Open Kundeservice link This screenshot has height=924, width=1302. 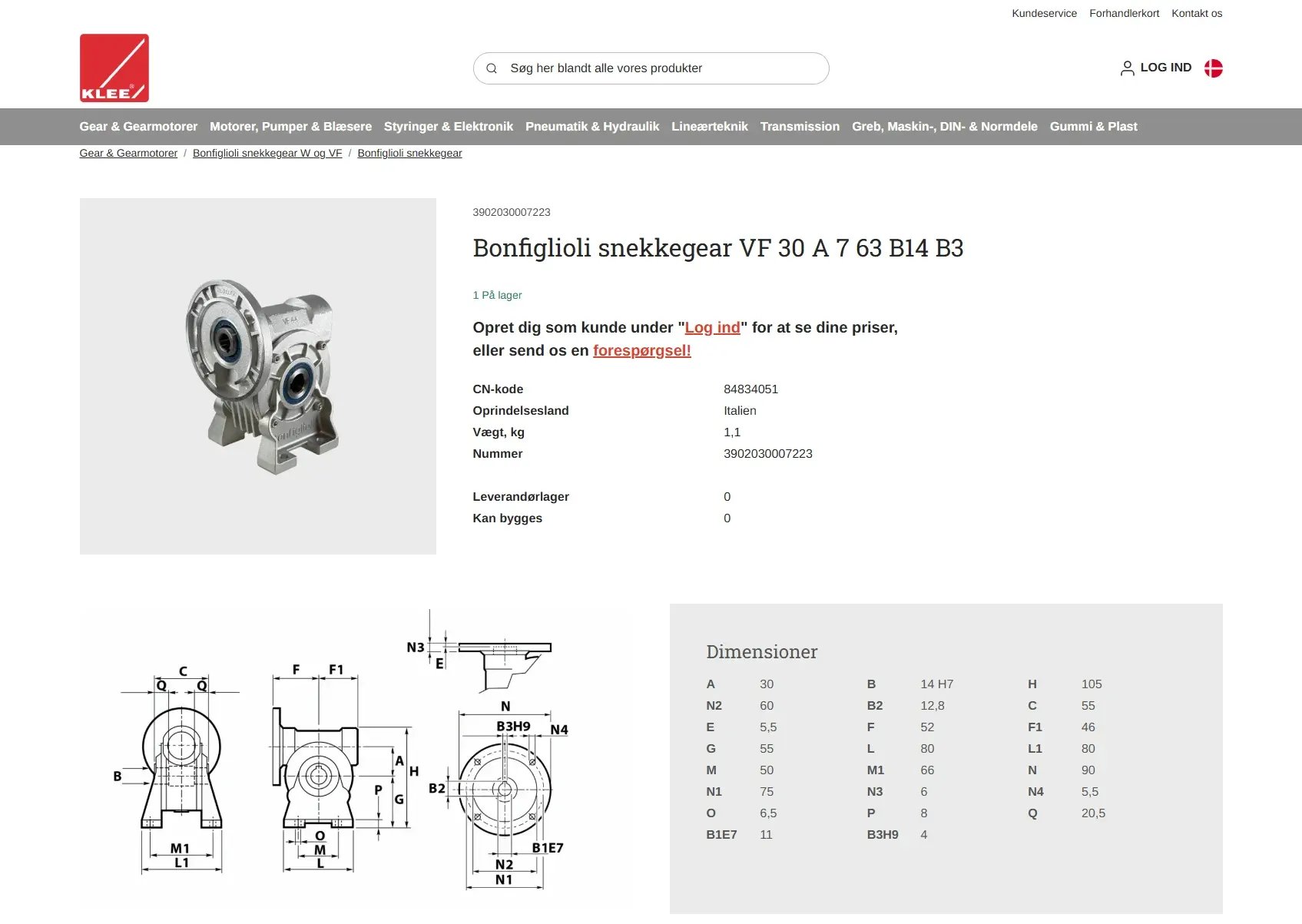[1044, 13]
